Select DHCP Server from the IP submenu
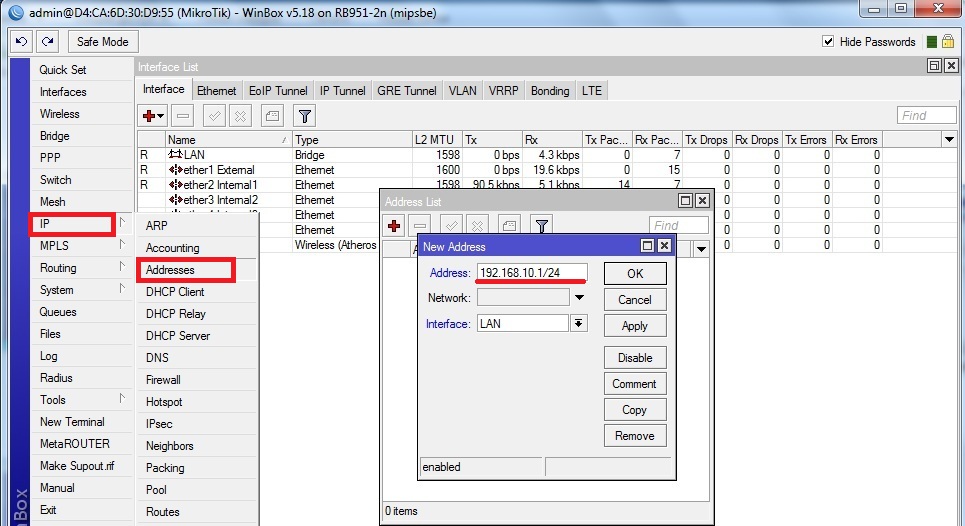The width and height of the screenshot is (965, 526). pos(178,336)
